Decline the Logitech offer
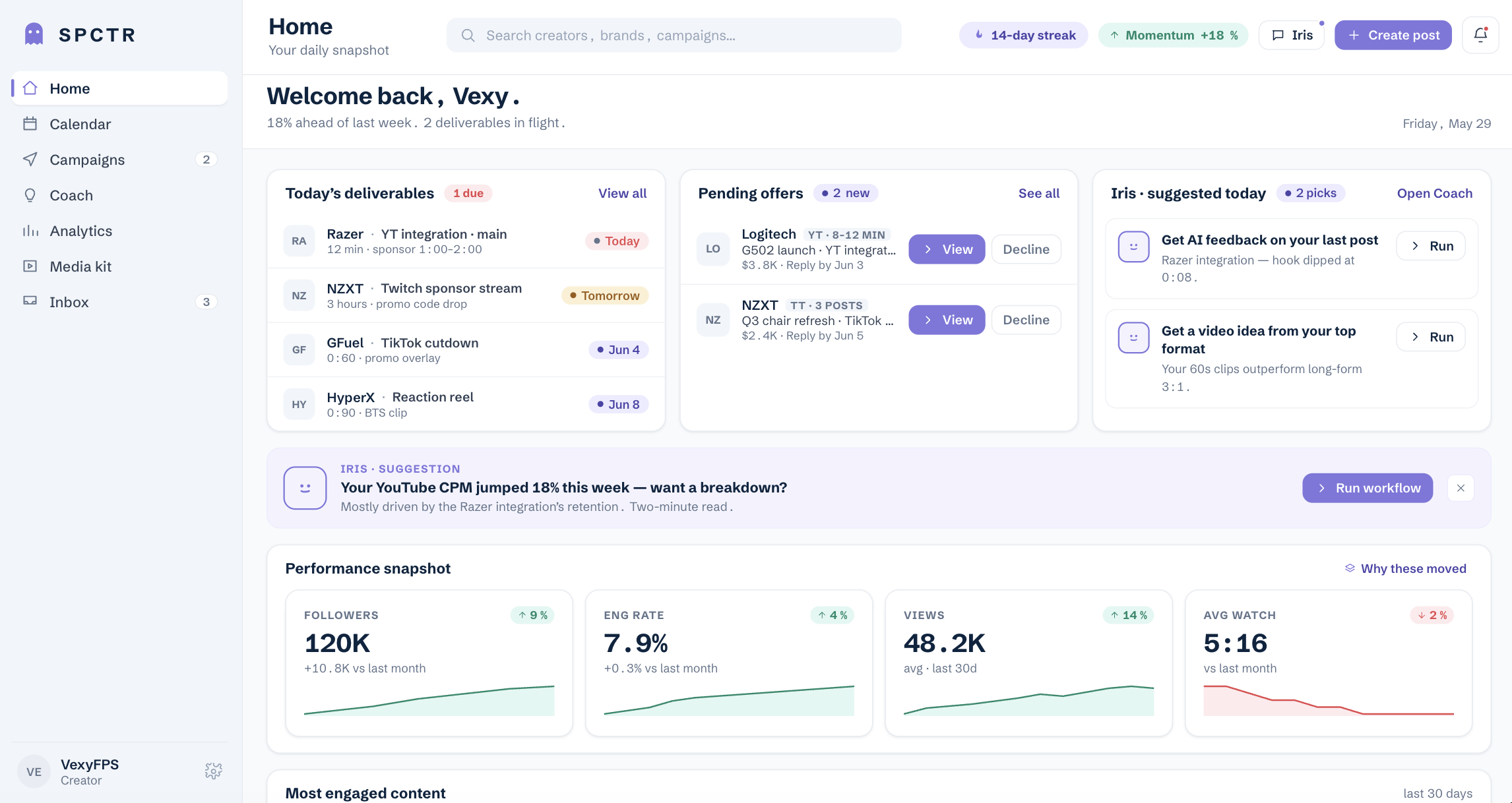The height and width of the screenshot is (803, 1512). [1026, 249]
